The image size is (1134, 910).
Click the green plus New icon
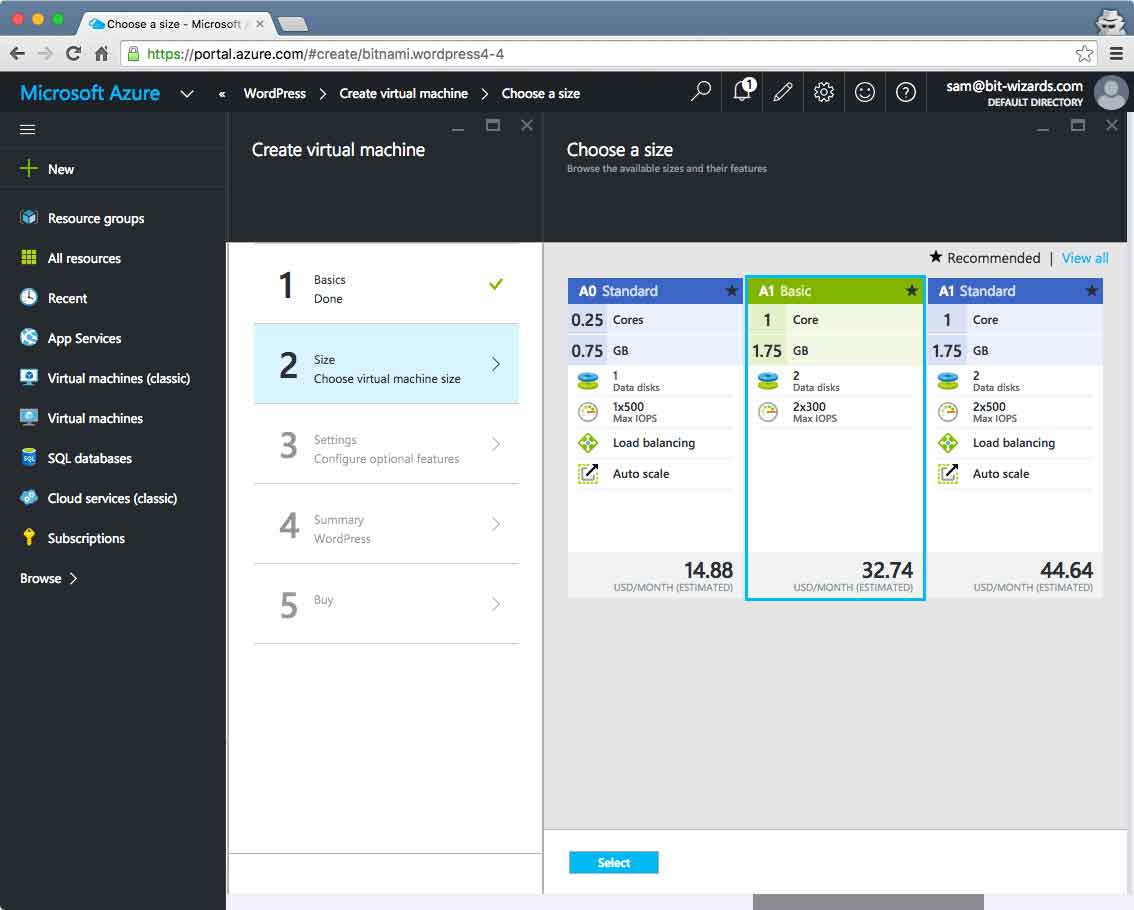[x=28, y=169]
